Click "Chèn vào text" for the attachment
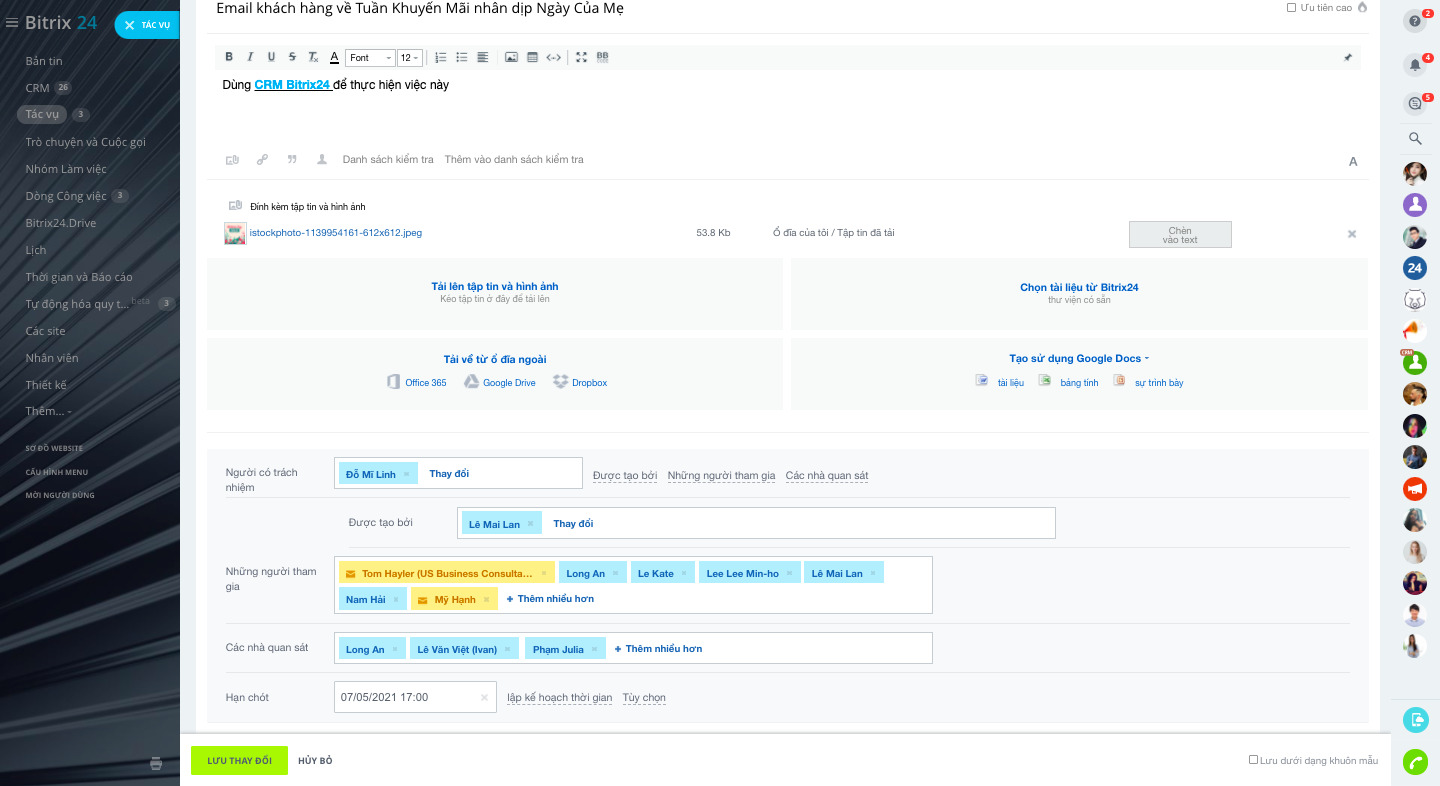This screenshot has width=1440, height=786. click(x=1180, y=234)
